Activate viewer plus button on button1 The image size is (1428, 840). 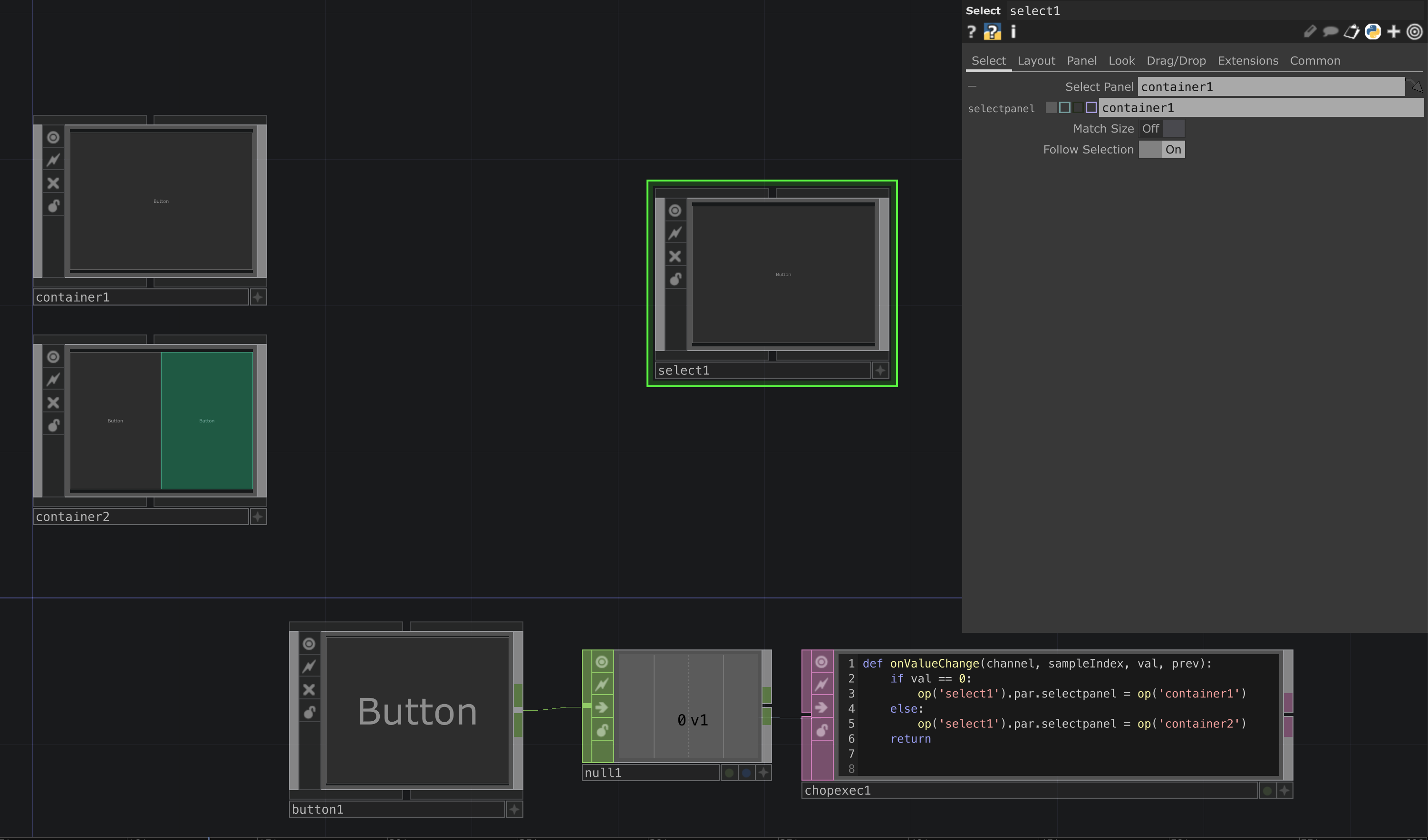(x=514, y=810)
